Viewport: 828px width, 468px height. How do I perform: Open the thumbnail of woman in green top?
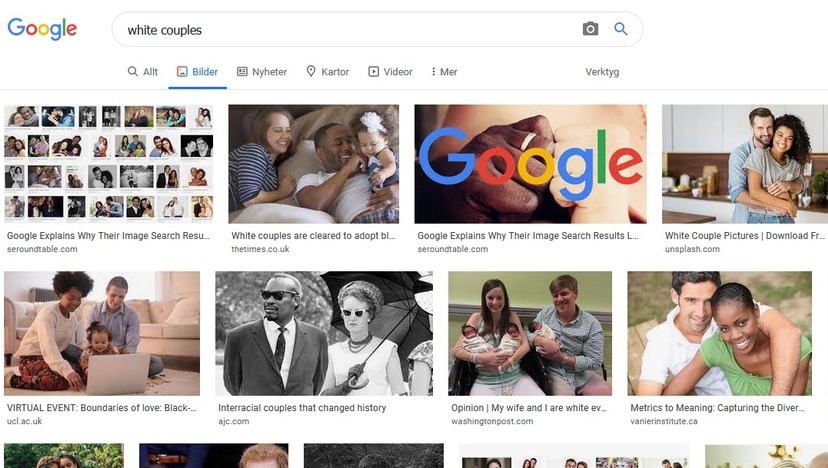(720, 333)
